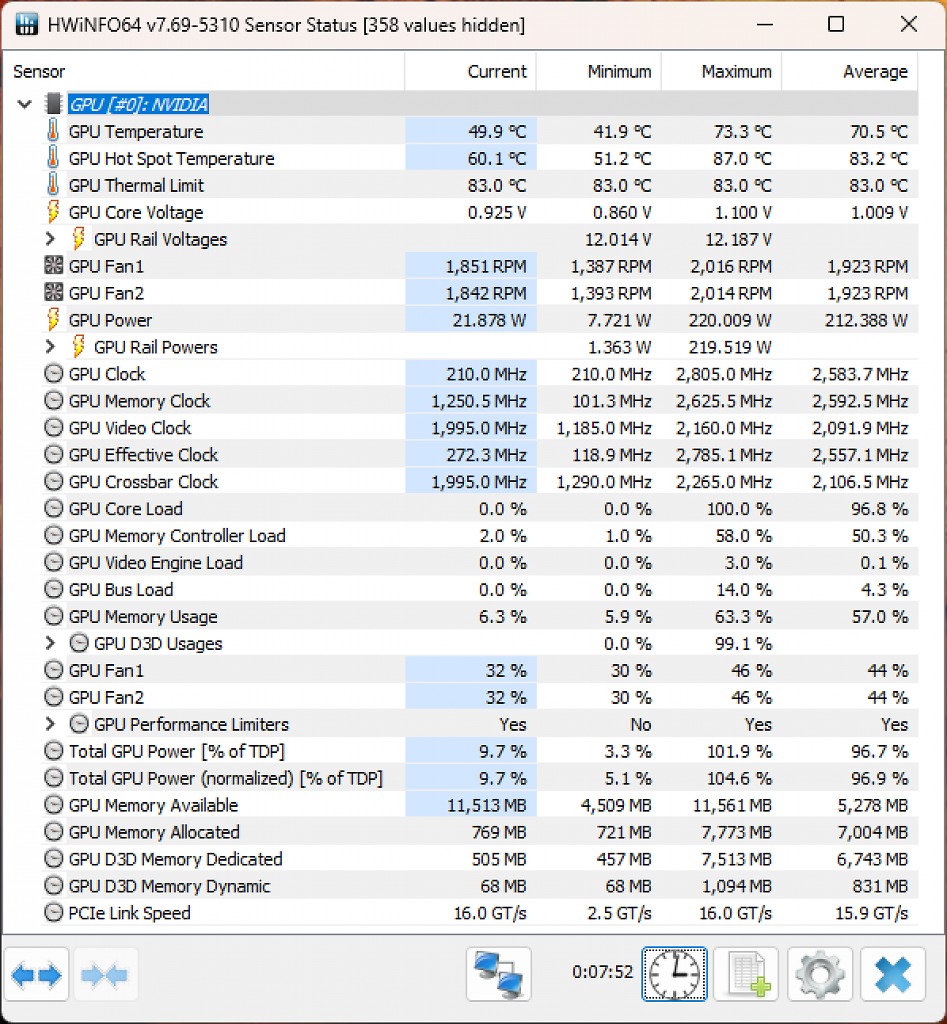
Task: Click the icon beside GPU Core Load
Action: (54, 508)
